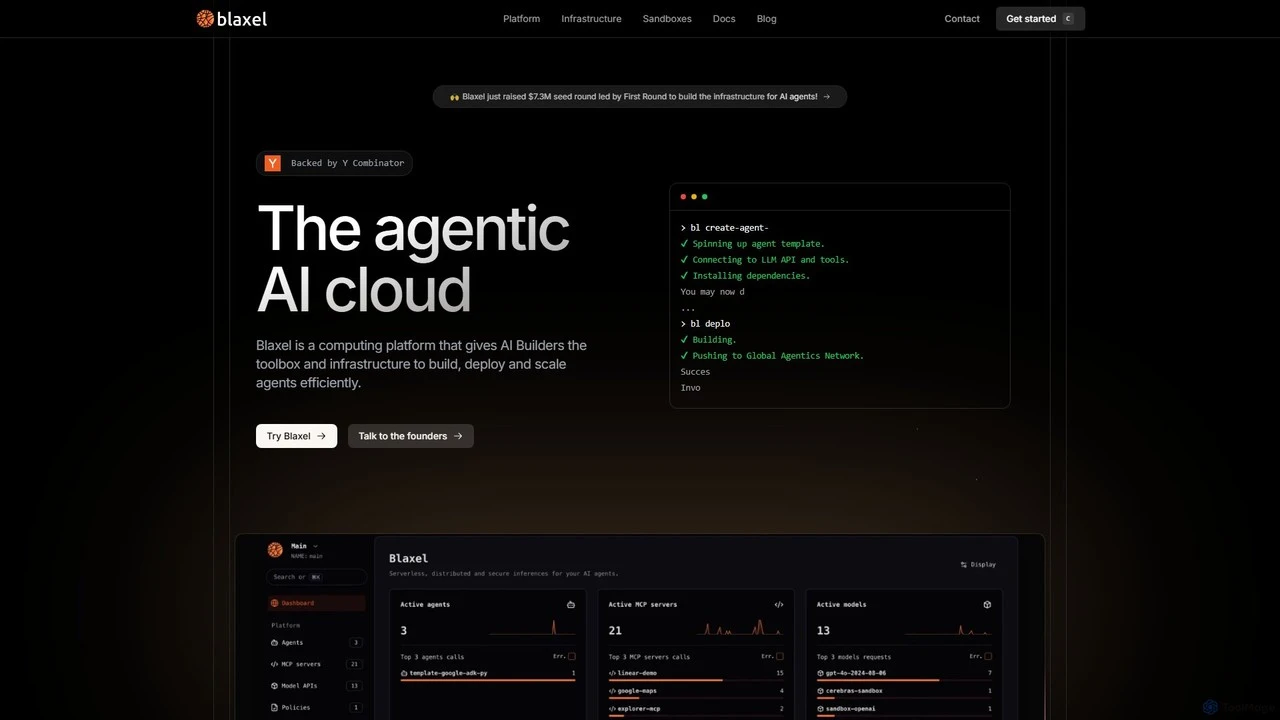
Task: Click Talk to the founders button
Action: 411,436
